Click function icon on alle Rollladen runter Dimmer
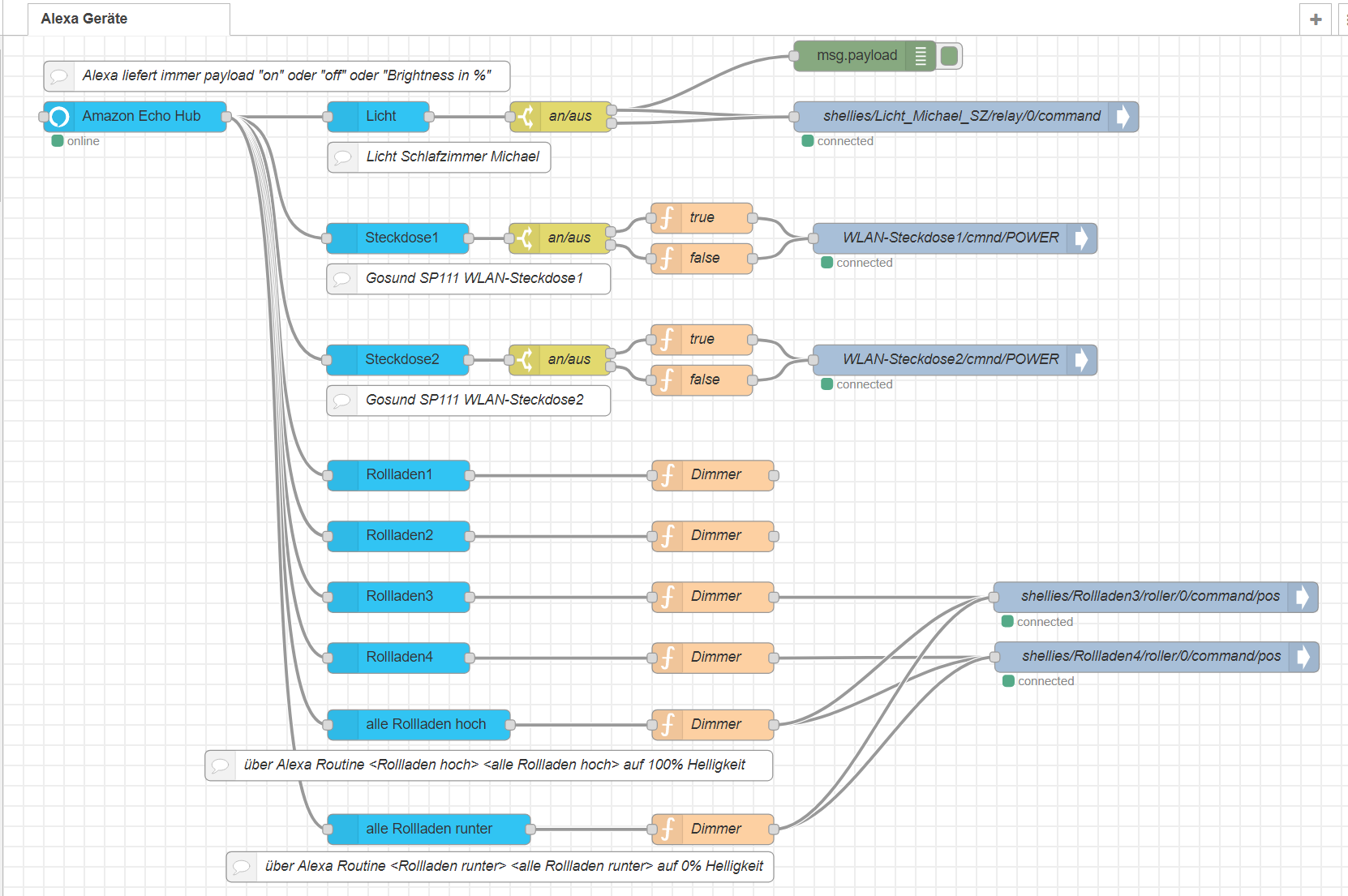 668,830
